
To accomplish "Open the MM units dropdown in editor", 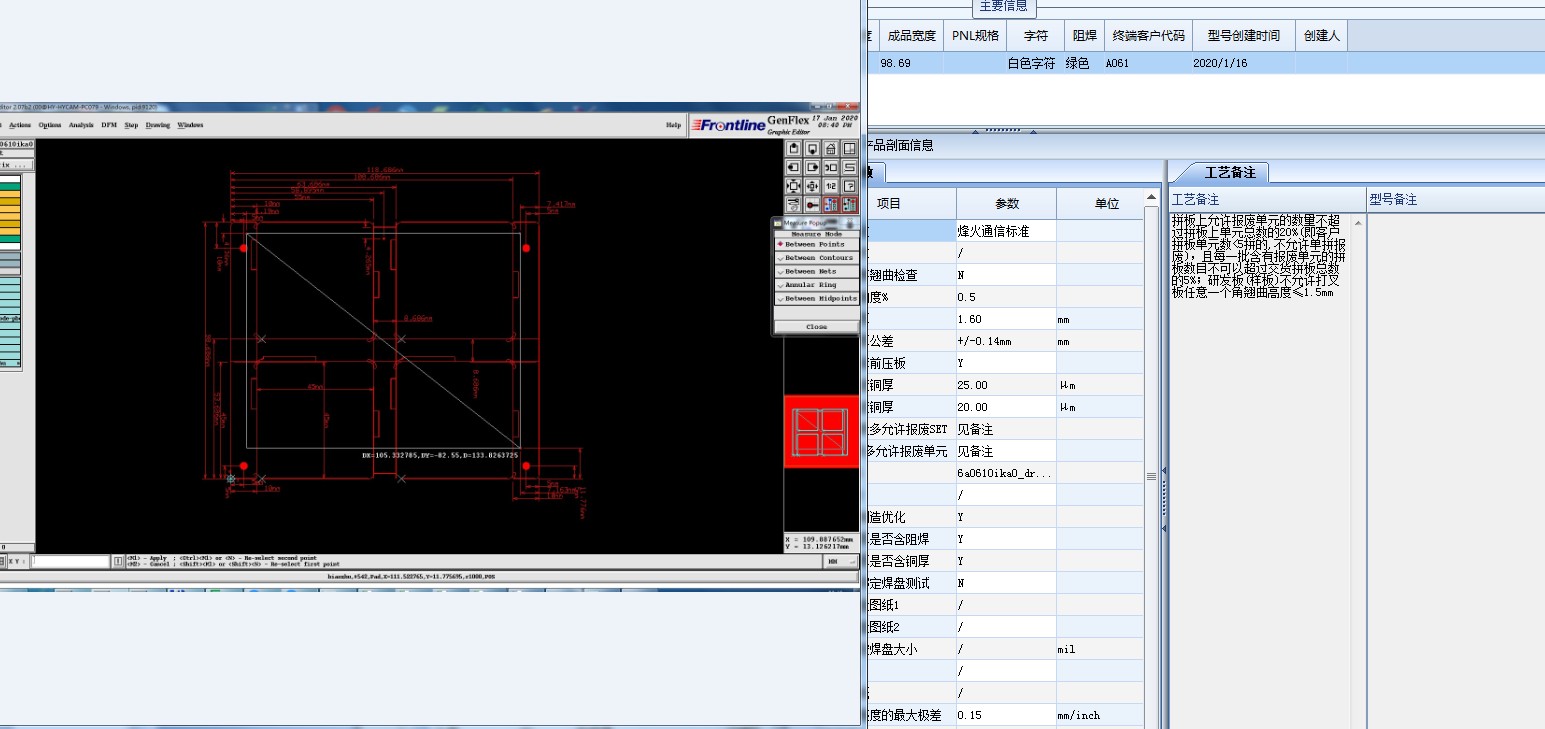I will pos(839,562).
